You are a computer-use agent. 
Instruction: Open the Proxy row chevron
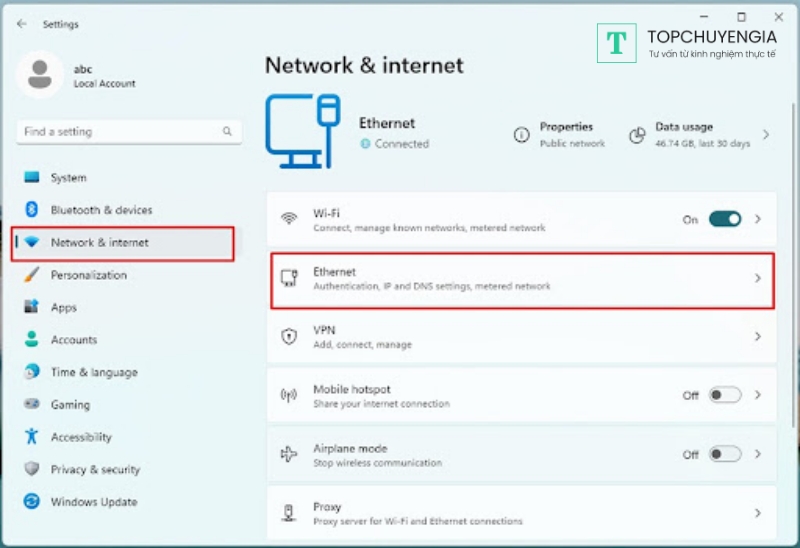point(758,513)
